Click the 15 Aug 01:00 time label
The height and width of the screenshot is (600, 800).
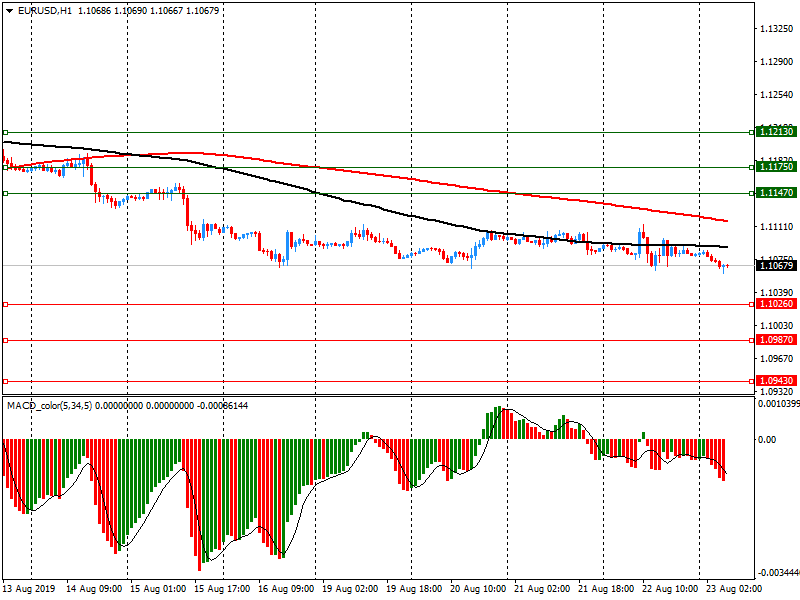pyautogui.click(x=158, y=589)
